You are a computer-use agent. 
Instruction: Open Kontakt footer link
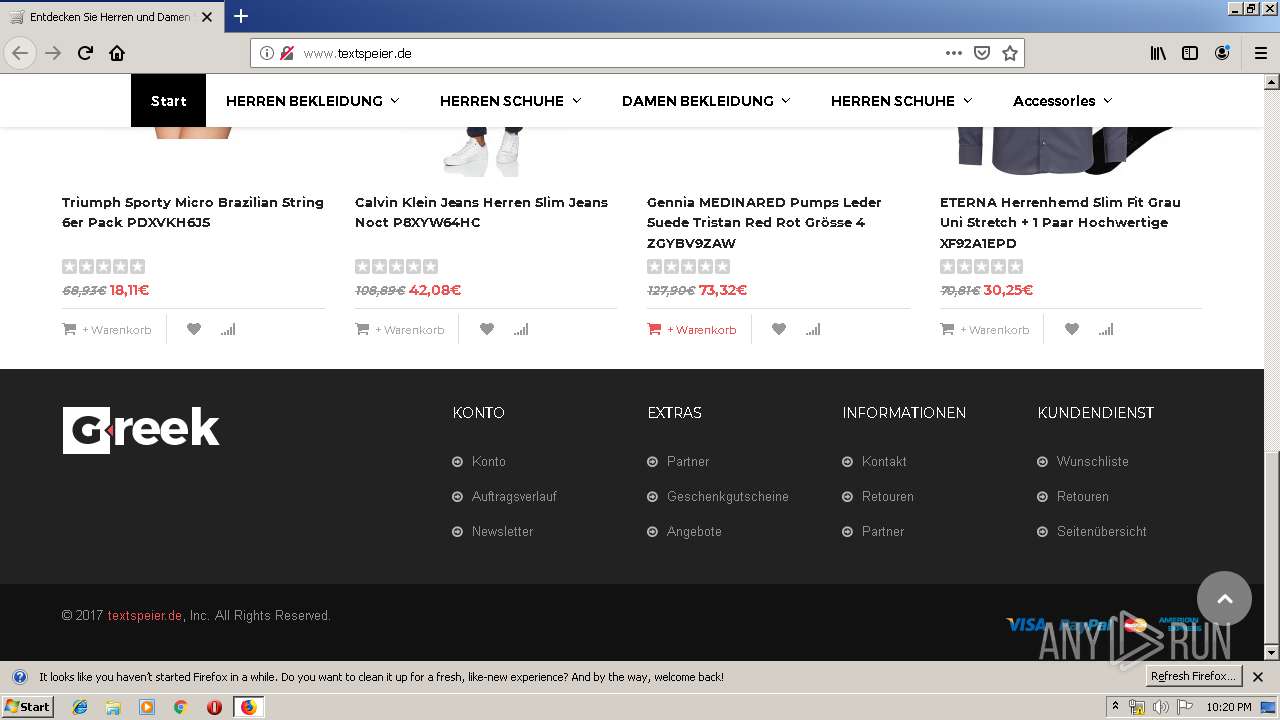884,461
